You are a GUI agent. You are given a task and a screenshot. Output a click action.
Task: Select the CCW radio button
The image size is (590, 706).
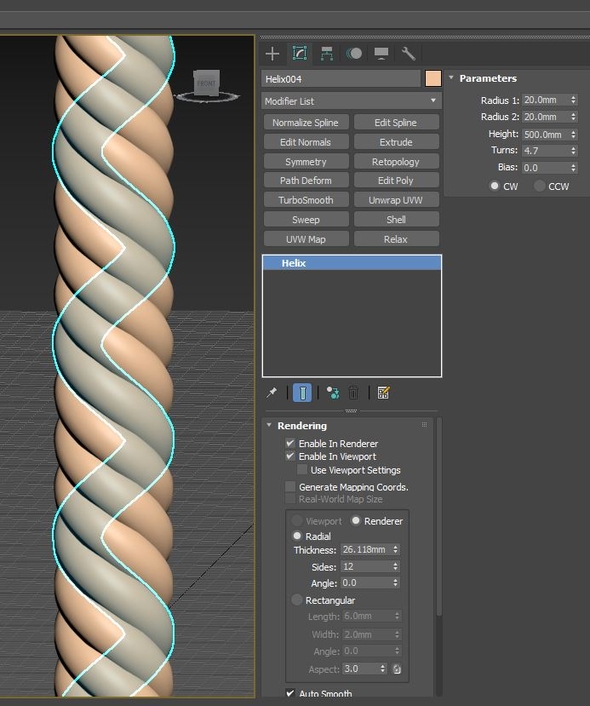539,186
